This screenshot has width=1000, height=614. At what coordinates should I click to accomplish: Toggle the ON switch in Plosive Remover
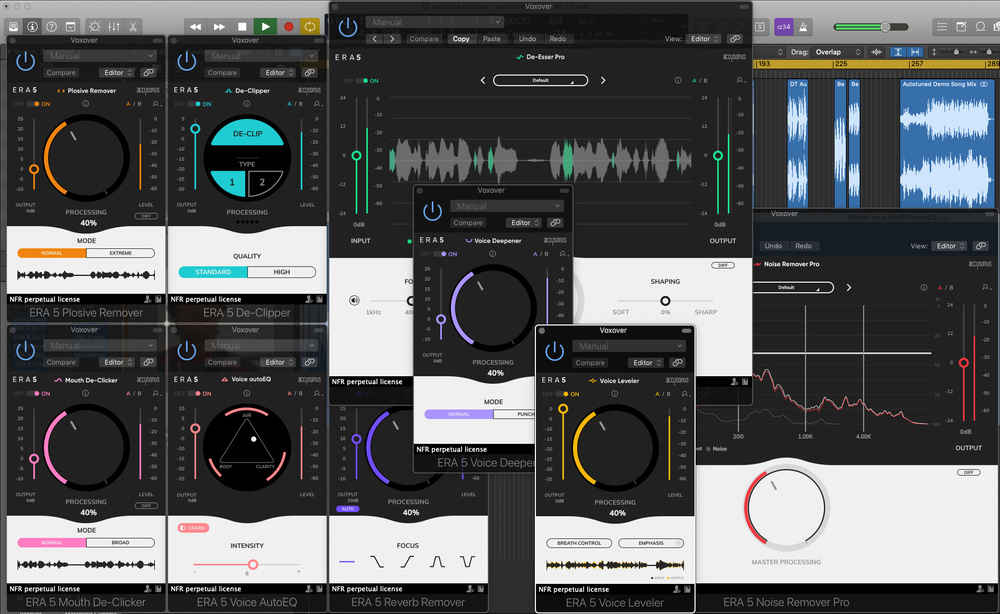click(33, 103)
